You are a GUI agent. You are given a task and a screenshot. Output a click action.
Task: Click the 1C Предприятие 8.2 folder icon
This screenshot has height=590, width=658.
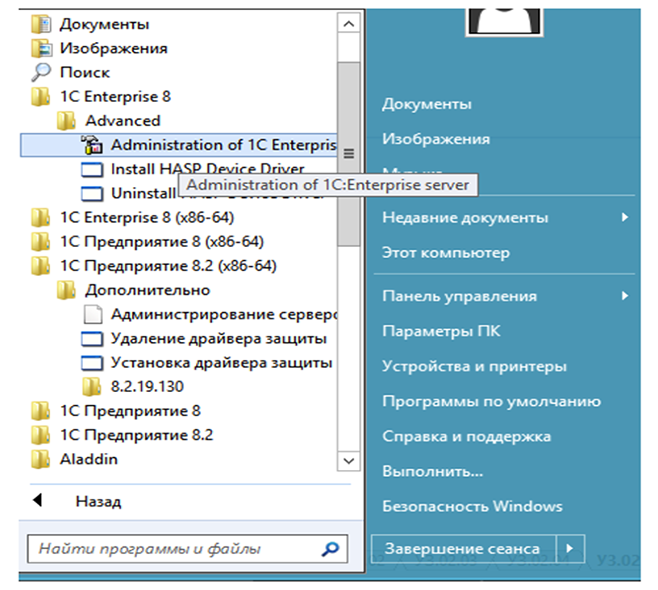[x=41, y=435]
